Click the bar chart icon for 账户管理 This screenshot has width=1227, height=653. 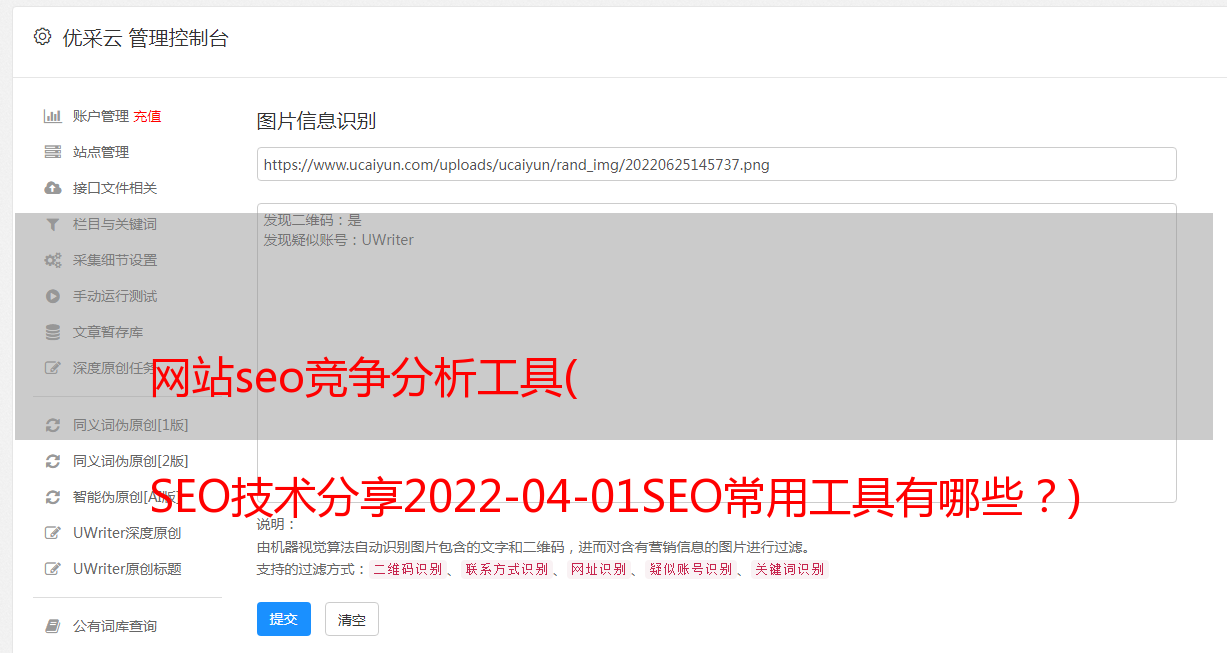pyautogui.click(x=53, y=116)
